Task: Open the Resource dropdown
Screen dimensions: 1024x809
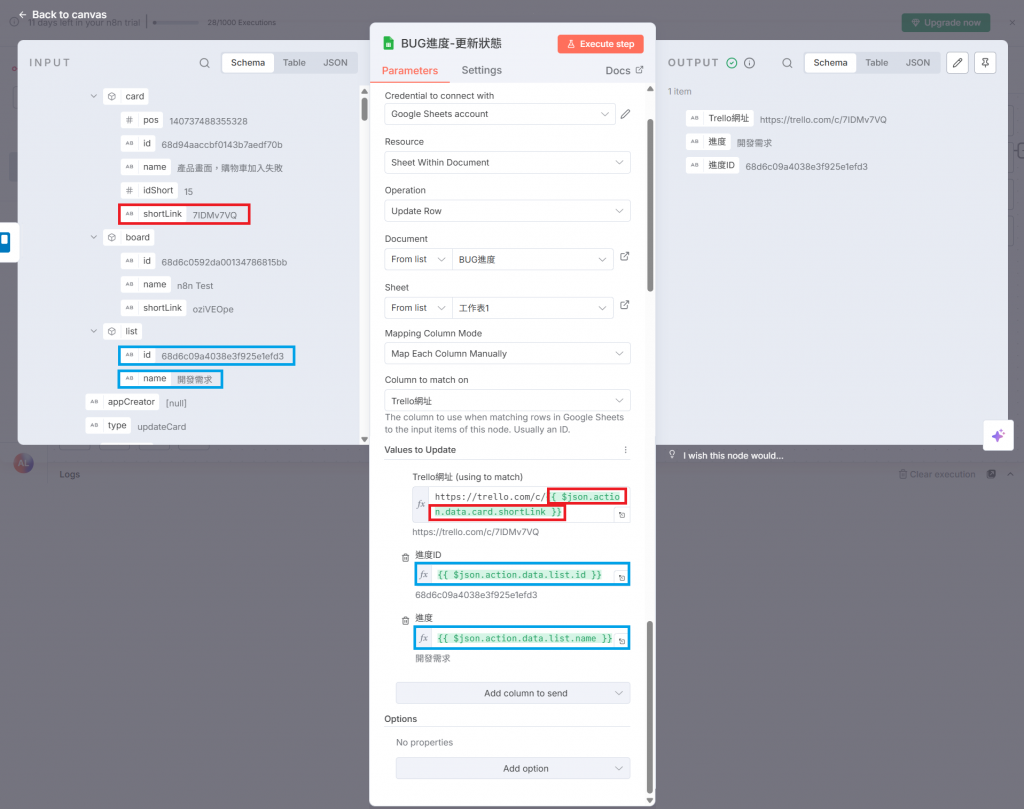Action: (x=507, y=163)
